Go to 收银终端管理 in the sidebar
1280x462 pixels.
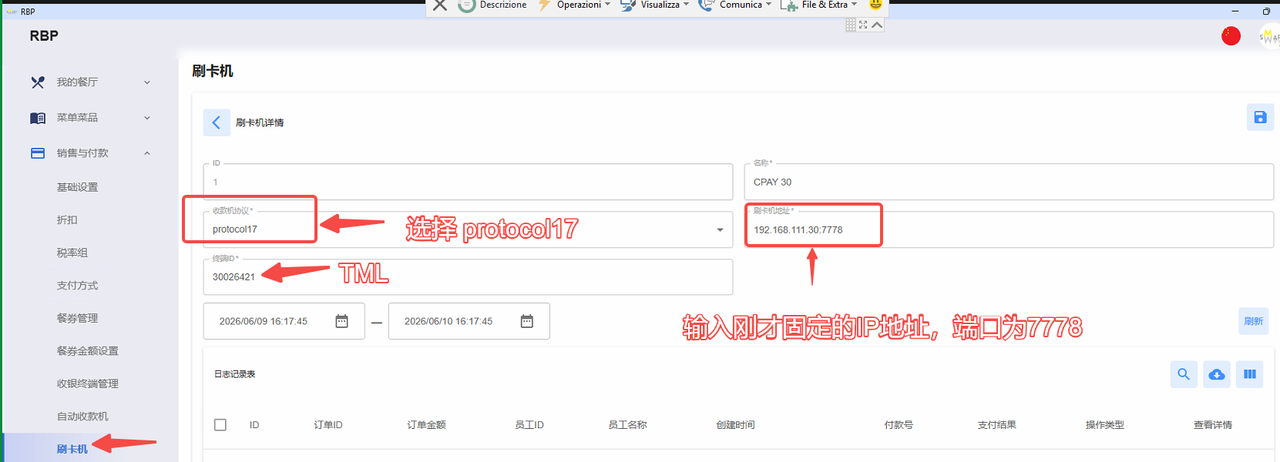88,384
